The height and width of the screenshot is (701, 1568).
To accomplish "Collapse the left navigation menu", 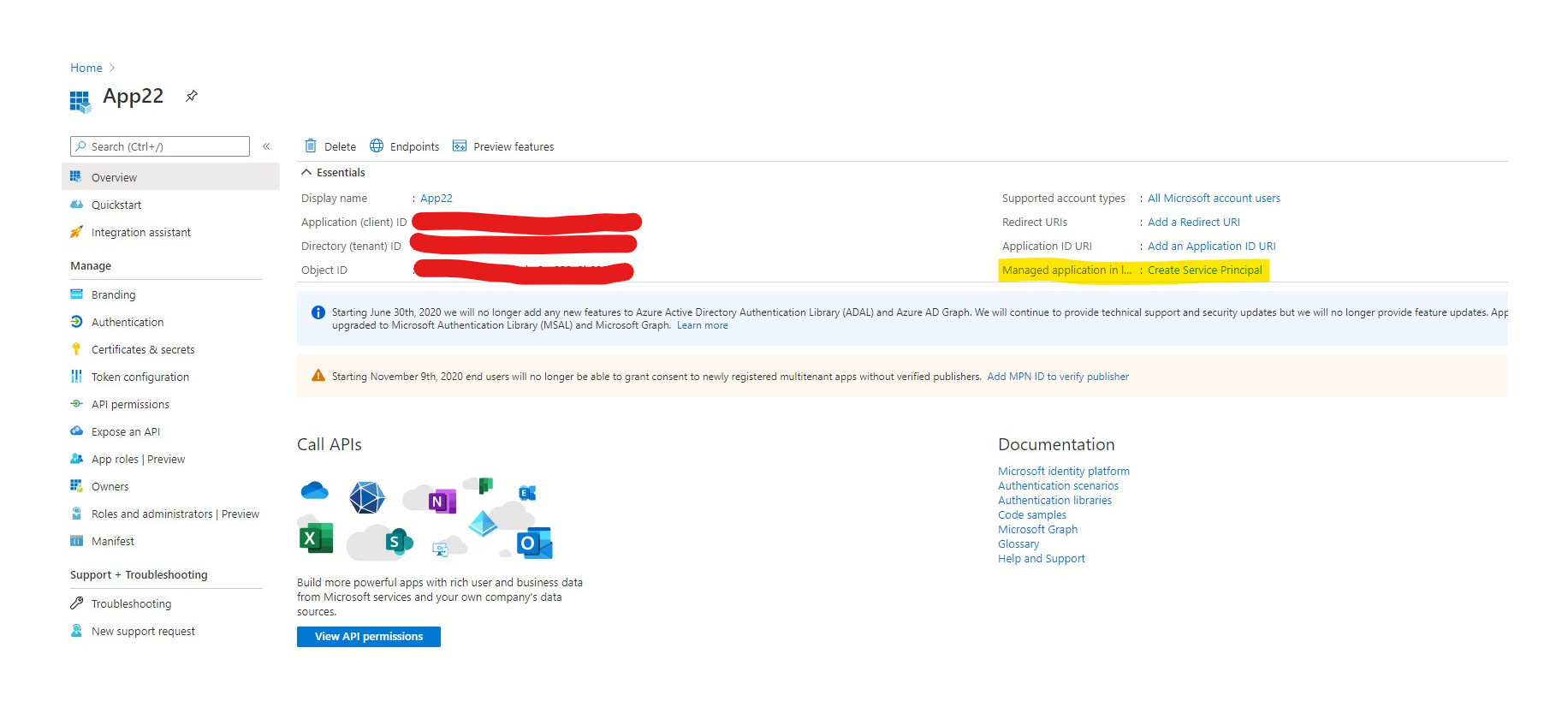I will [266, 146].
